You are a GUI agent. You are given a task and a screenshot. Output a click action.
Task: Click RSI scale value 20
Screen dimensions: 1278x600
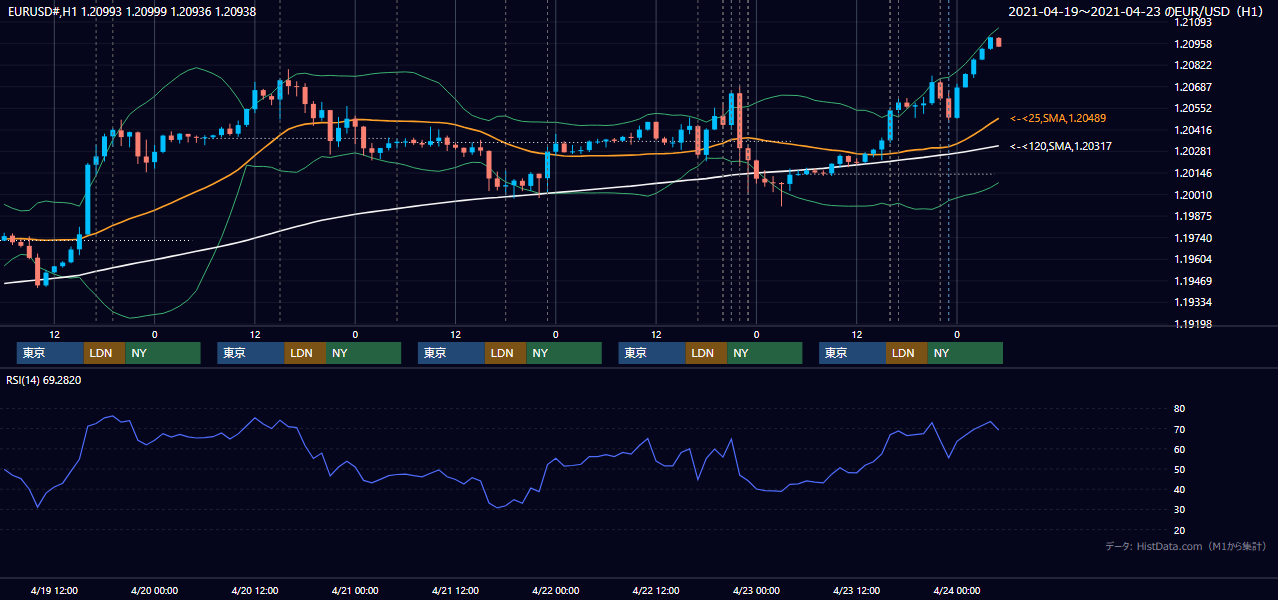tap(1180, 530)
